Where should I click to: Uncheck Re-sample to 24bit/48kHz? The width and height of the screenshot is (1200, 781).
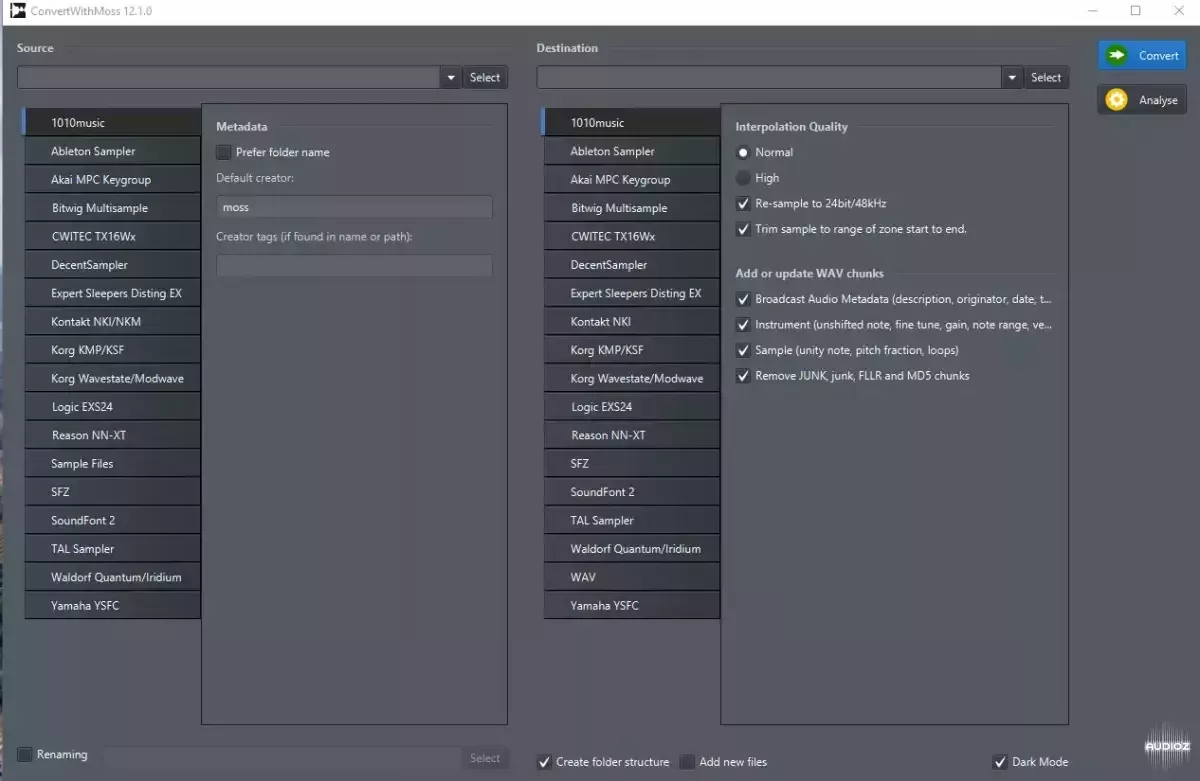pyautogui.click(x=743, y=203)
